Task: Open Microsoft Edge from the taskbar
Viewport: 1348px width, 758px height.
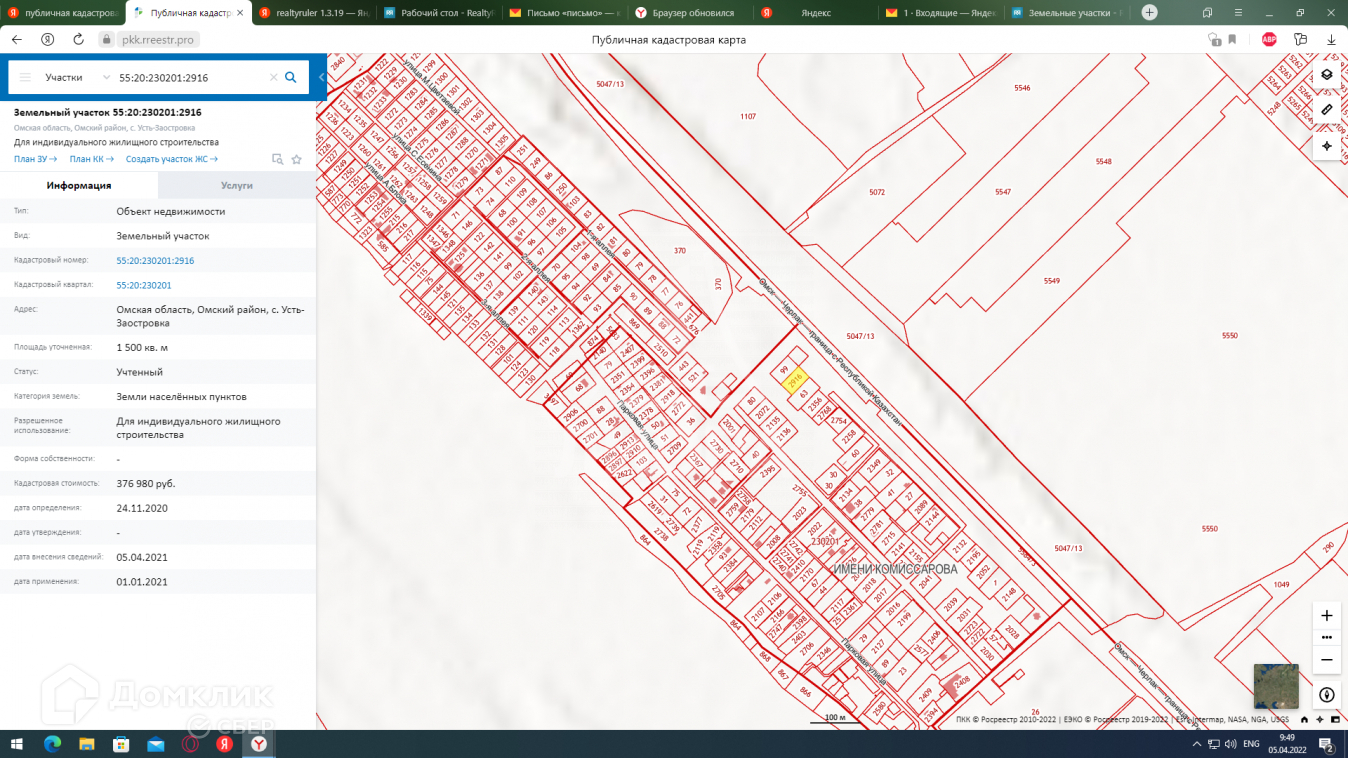Action: pos(52,744)
